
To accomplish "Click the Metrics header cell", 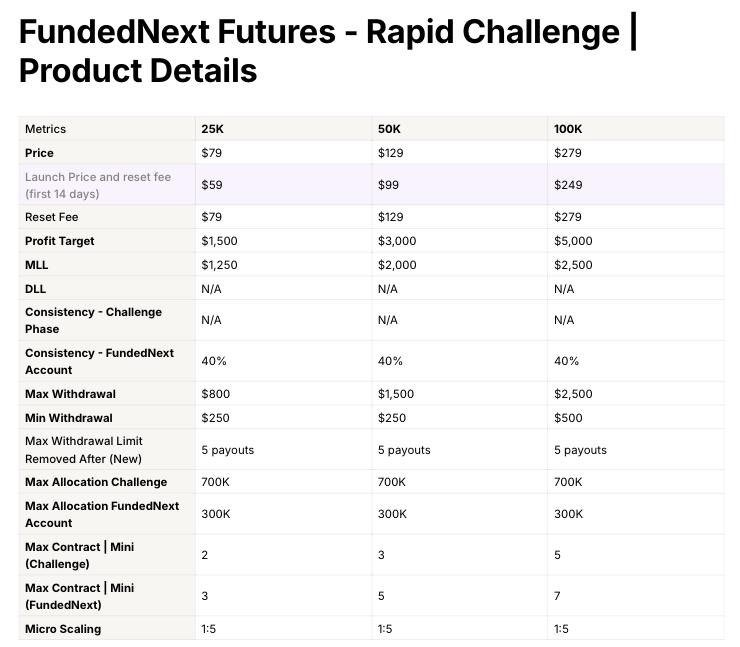I will [x=45, y=129].
